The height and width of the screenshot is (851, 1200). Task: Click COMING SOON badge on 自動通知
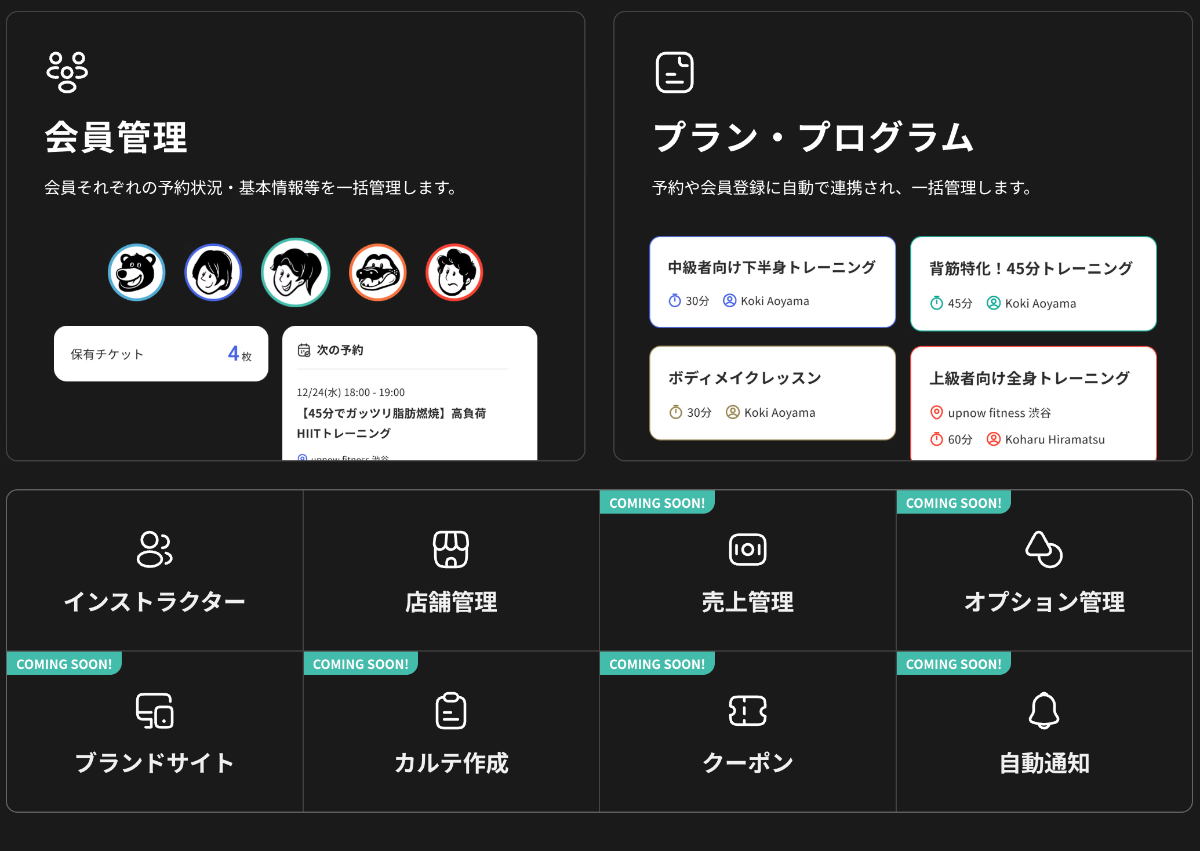point(954,664)
